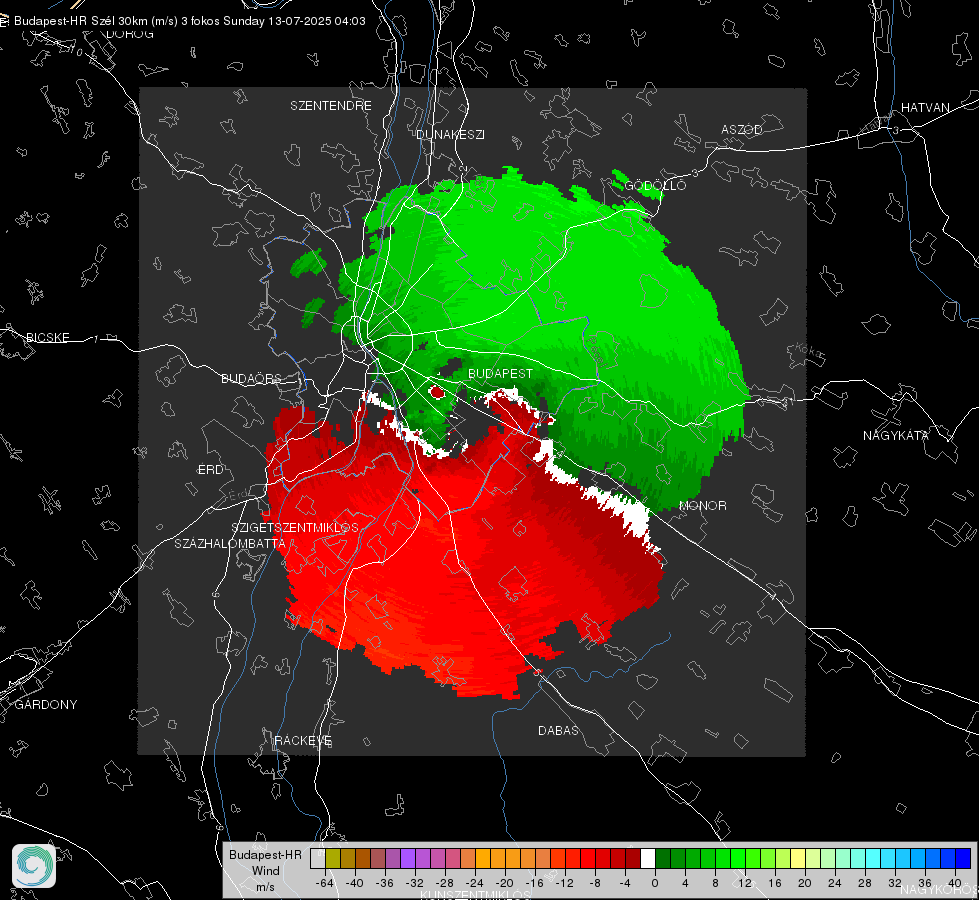Image resolution: width=979 pixels, height=900 pixels.
Task: Click the SZÁZHALOMBATTA town label
Action: coord(230,543)
